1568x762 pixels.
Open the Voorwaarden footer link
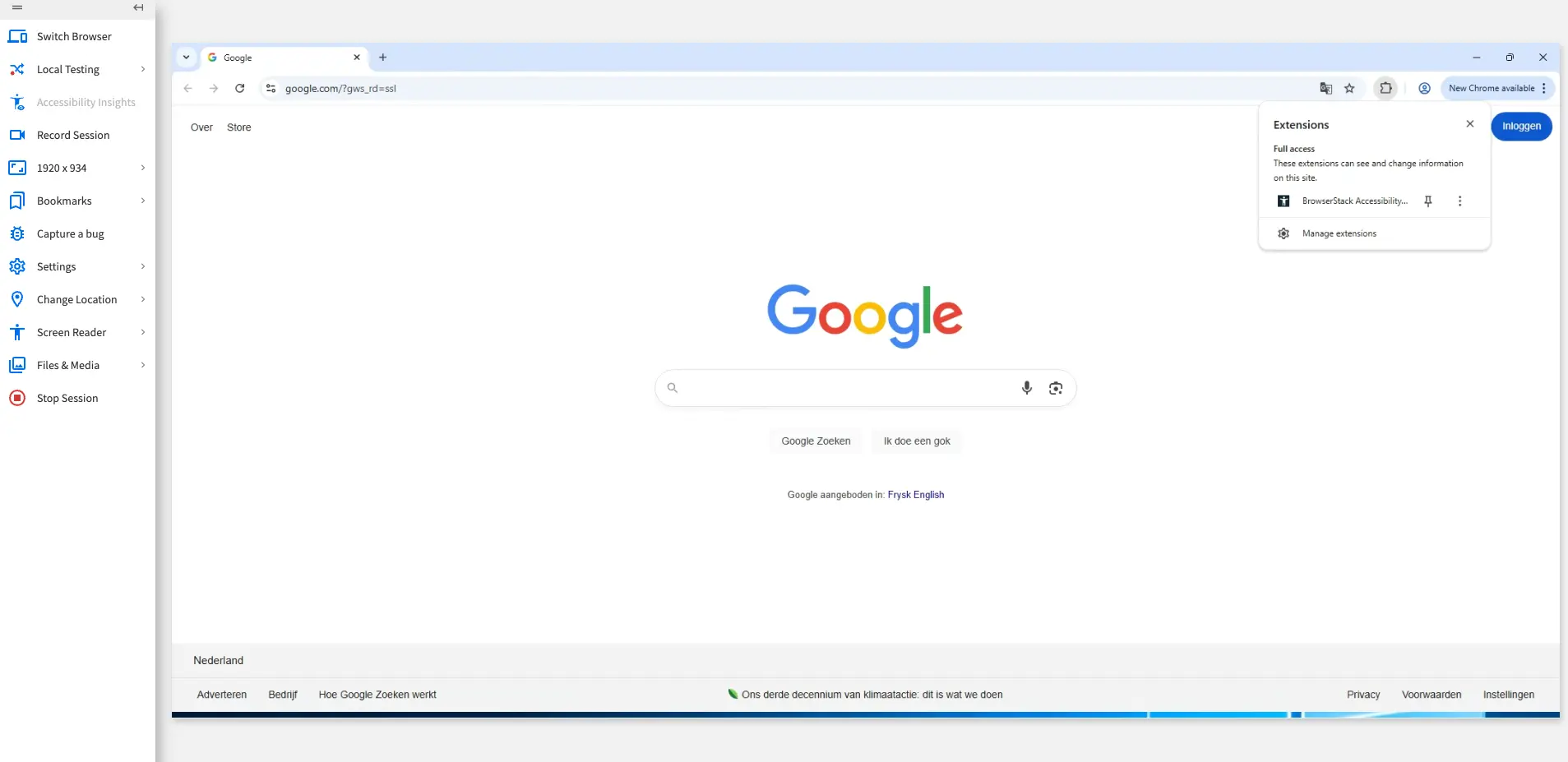click(x=1432, y=695)
